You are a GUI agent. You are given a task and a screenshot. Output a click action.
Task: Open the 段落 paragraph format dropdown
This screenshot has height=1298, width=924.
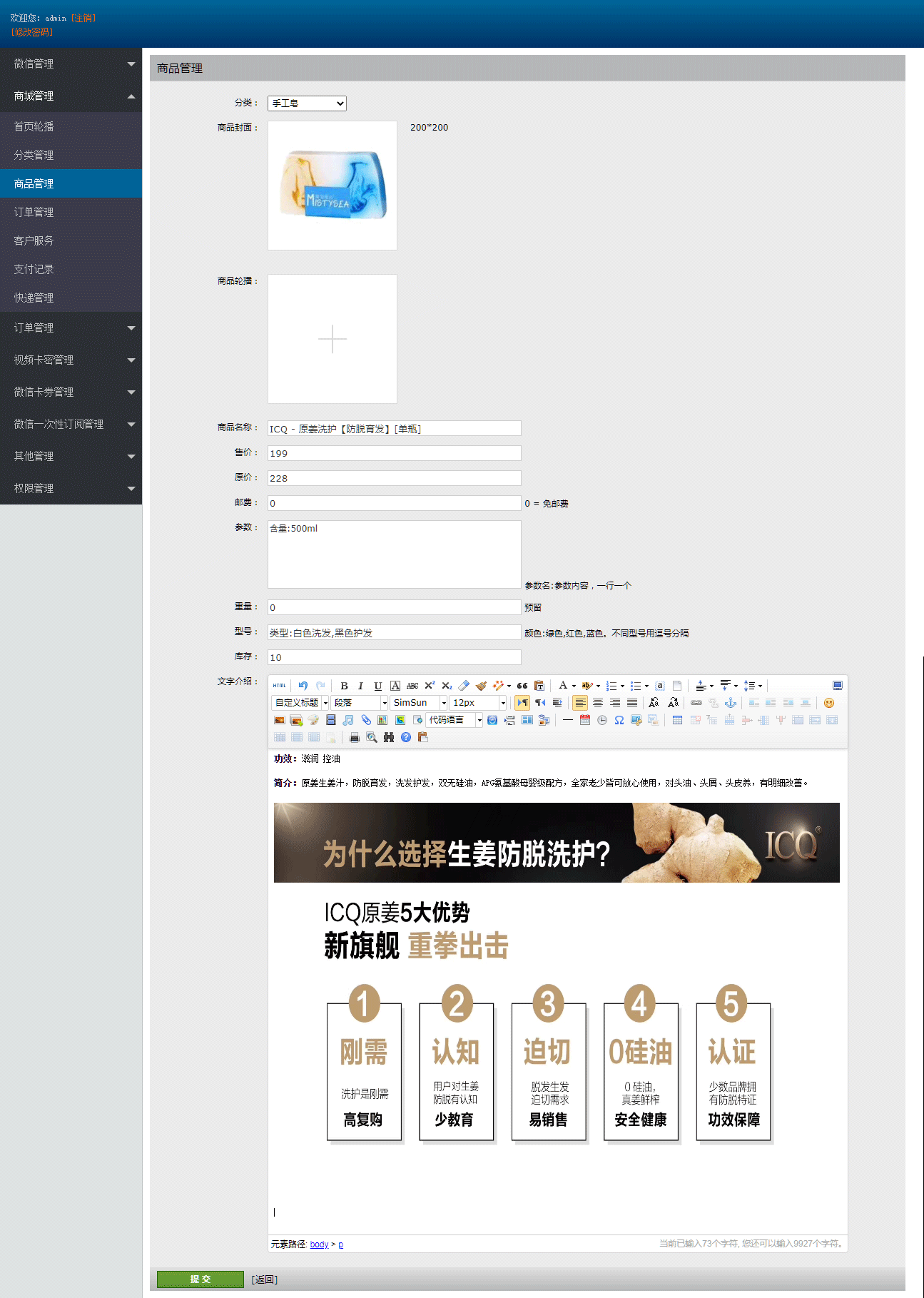click(x=360, y=703)
